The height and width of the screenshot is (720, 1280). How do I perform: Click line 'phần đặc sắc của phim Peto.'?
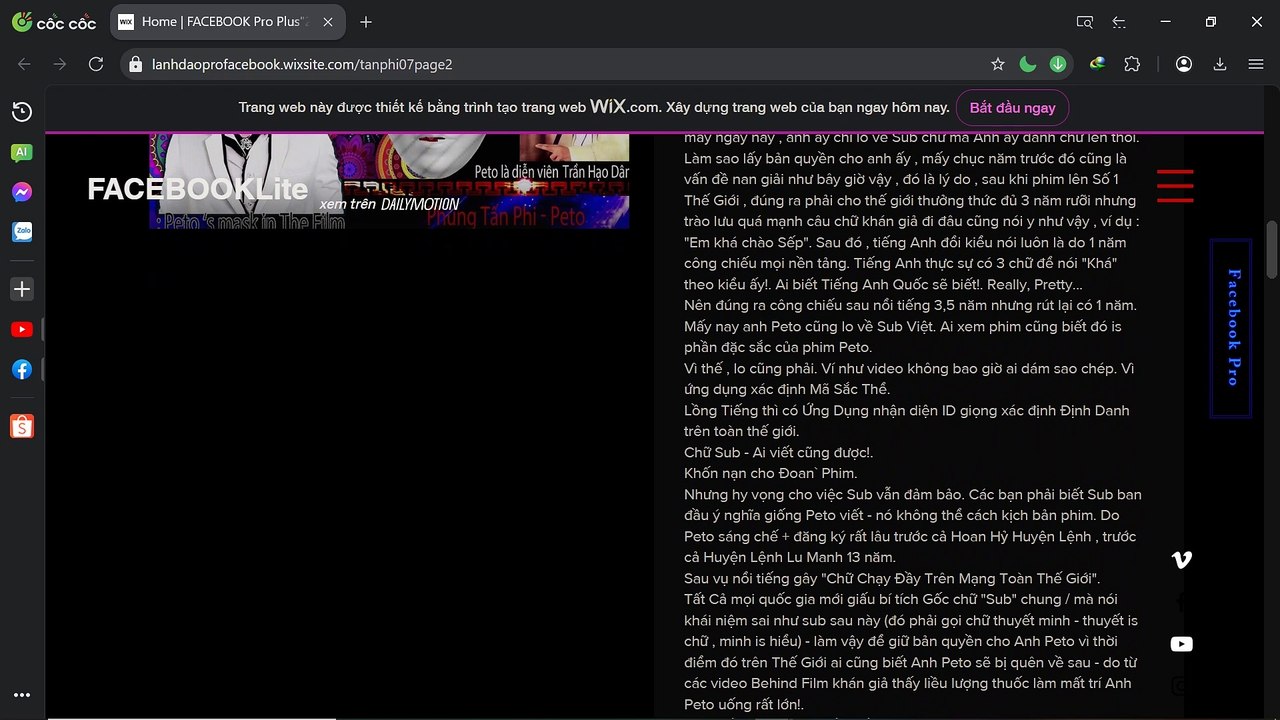click(778, 347)
